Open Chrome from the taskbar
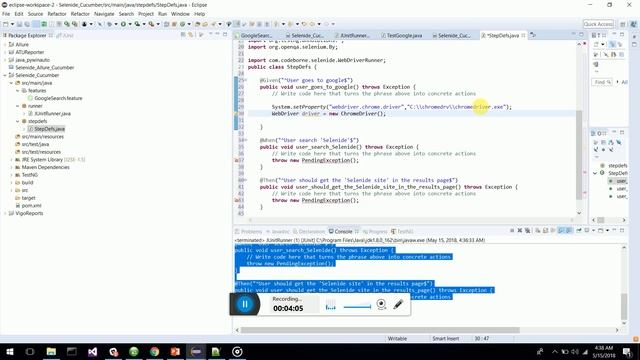 [x=154, y=351]
